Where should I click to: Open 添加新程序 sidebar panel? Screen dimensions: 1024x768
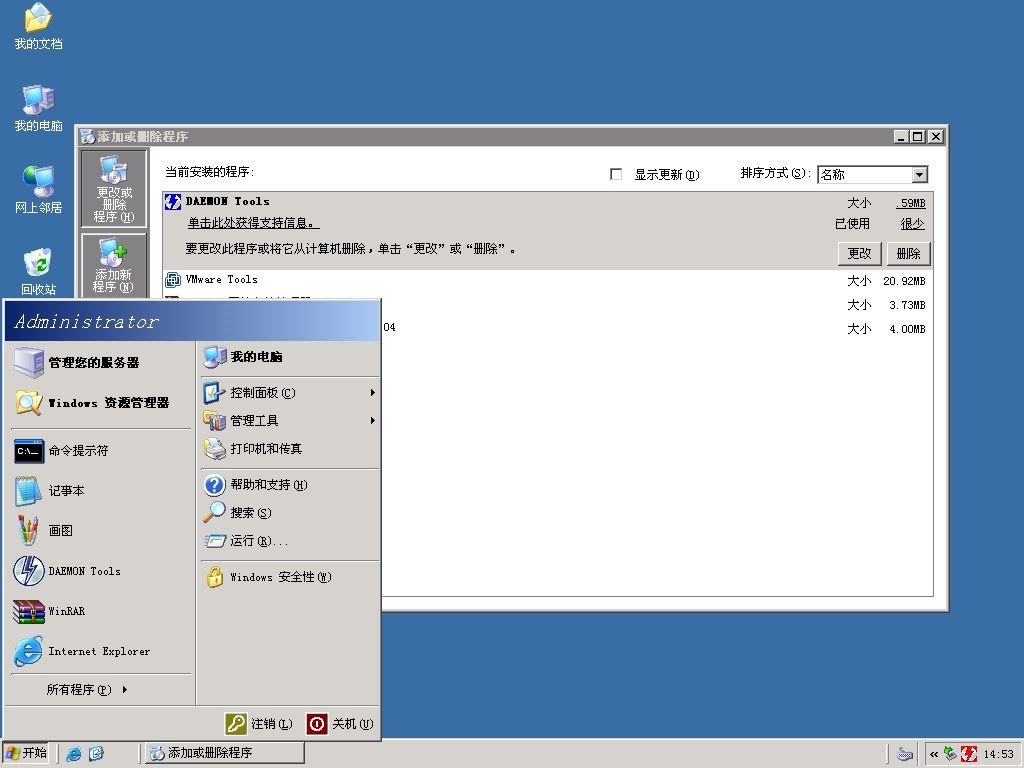pyautogui.click(x=114, y=265)
